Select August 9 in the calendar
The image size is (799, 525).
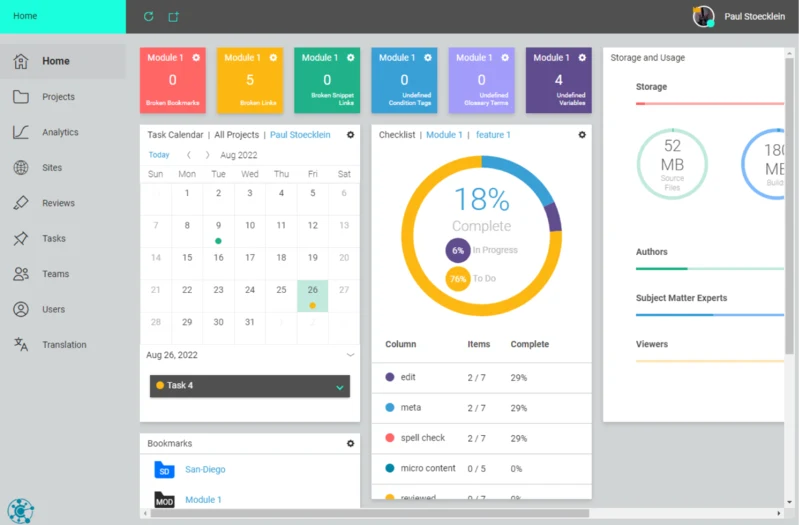click(218, 231)
